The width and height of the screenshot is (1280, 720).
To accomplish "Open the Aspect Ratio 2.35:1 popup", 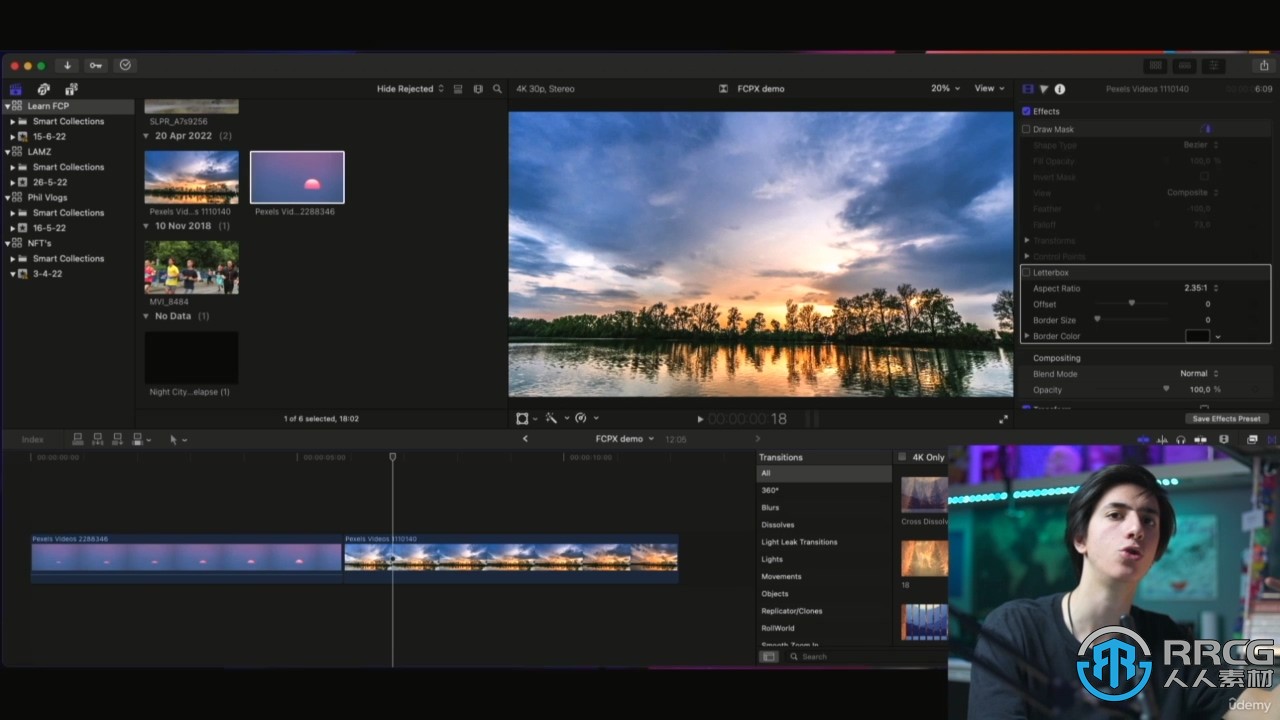I will click(1200, 288).
